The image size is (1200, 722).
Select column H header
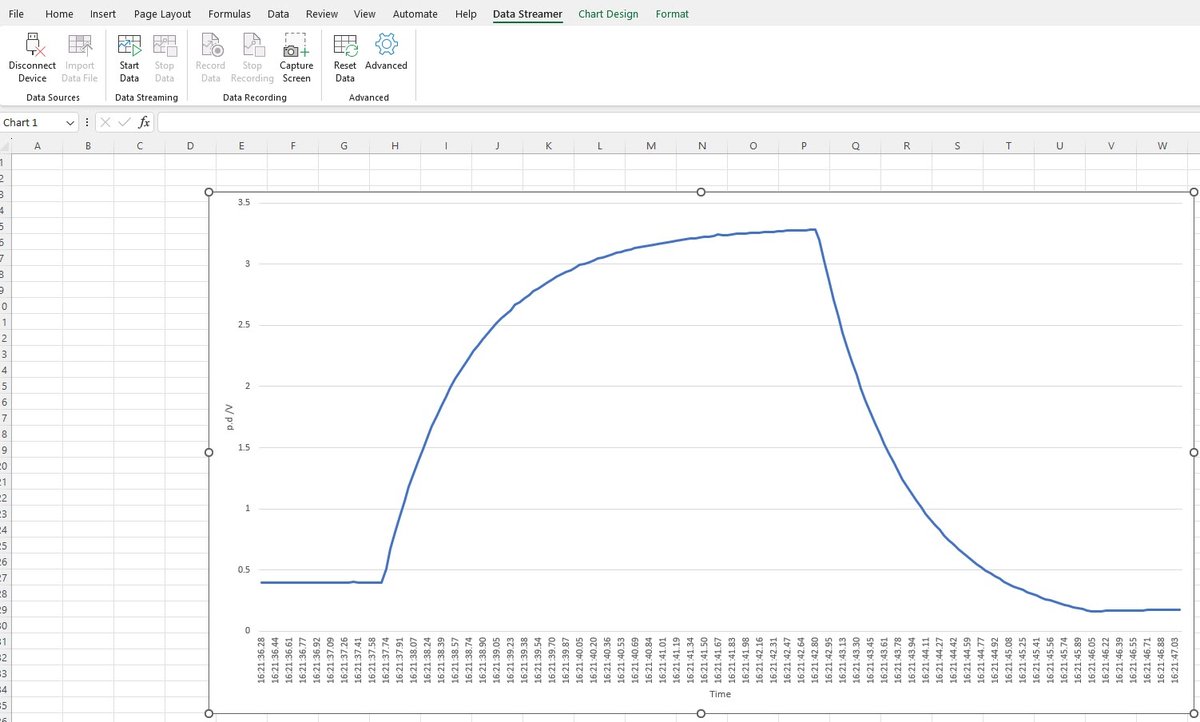(395, 146)
